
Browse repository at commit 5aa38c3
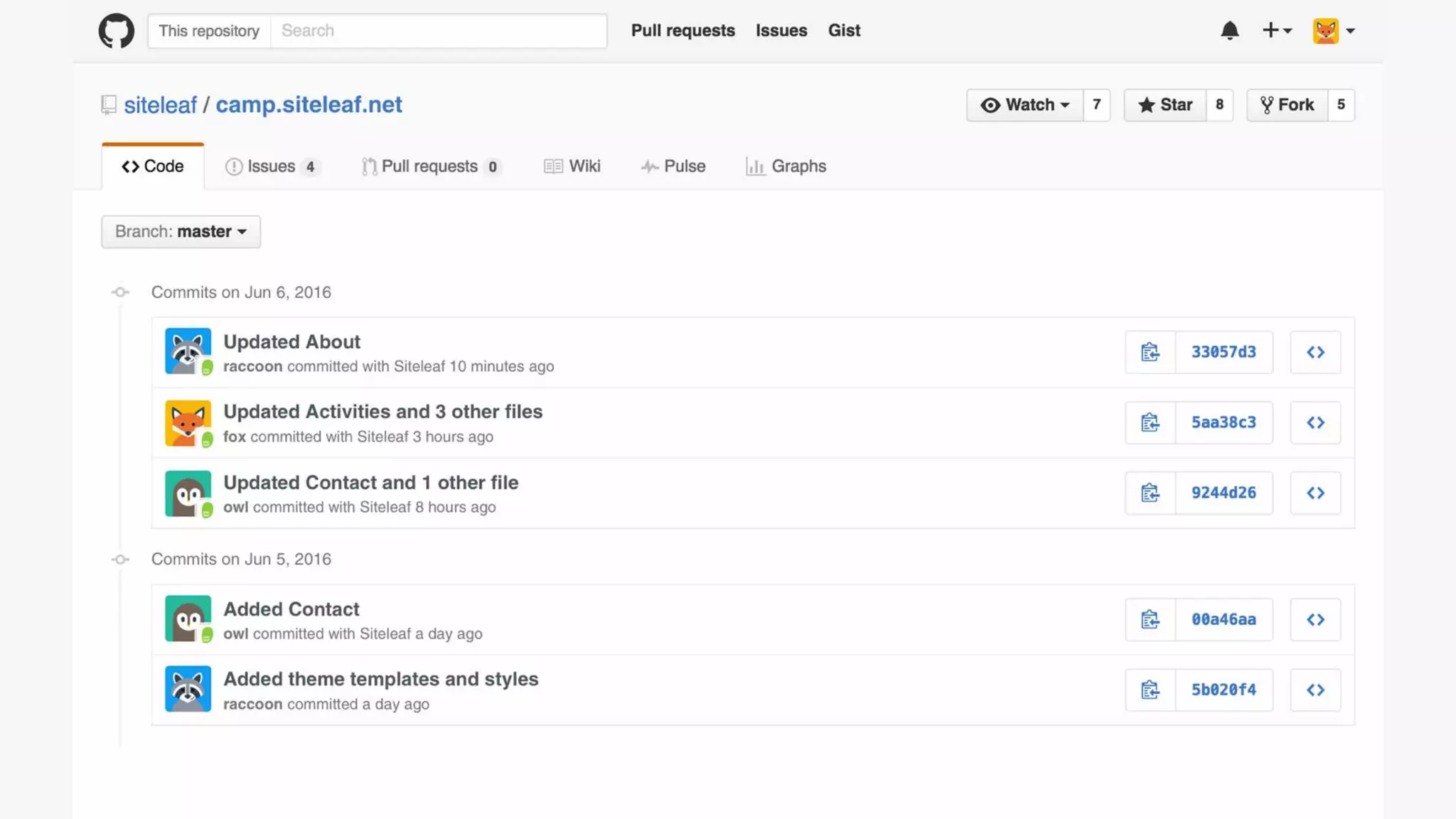tap(1315, 422)
